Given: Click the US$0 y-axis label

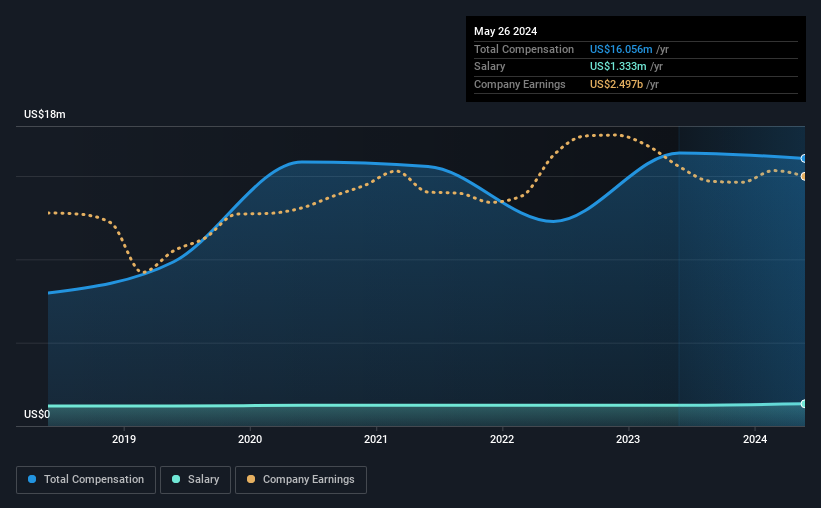Looking at the screenshot, I should 37,414.
